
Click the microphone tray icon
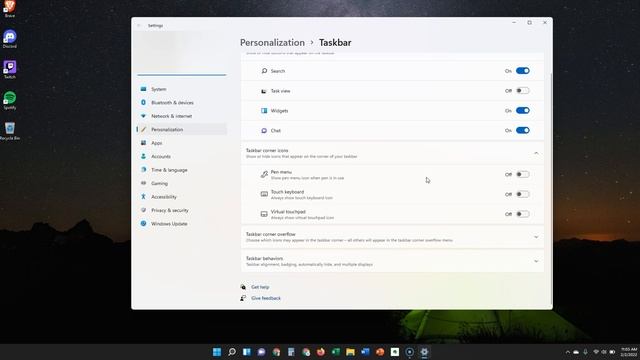[x=585, y=352]
